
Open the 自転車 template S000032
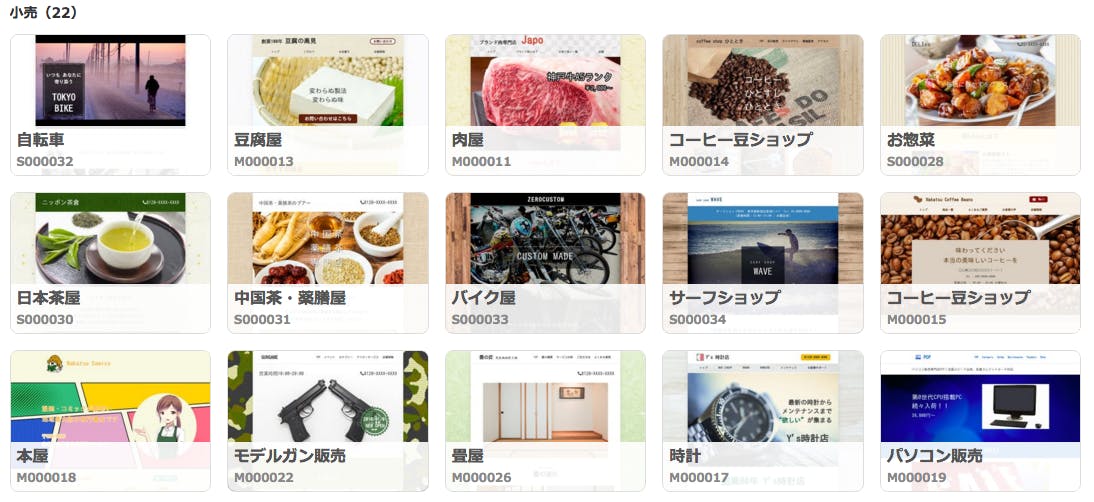pyautogui.click(x=110, y=105)
